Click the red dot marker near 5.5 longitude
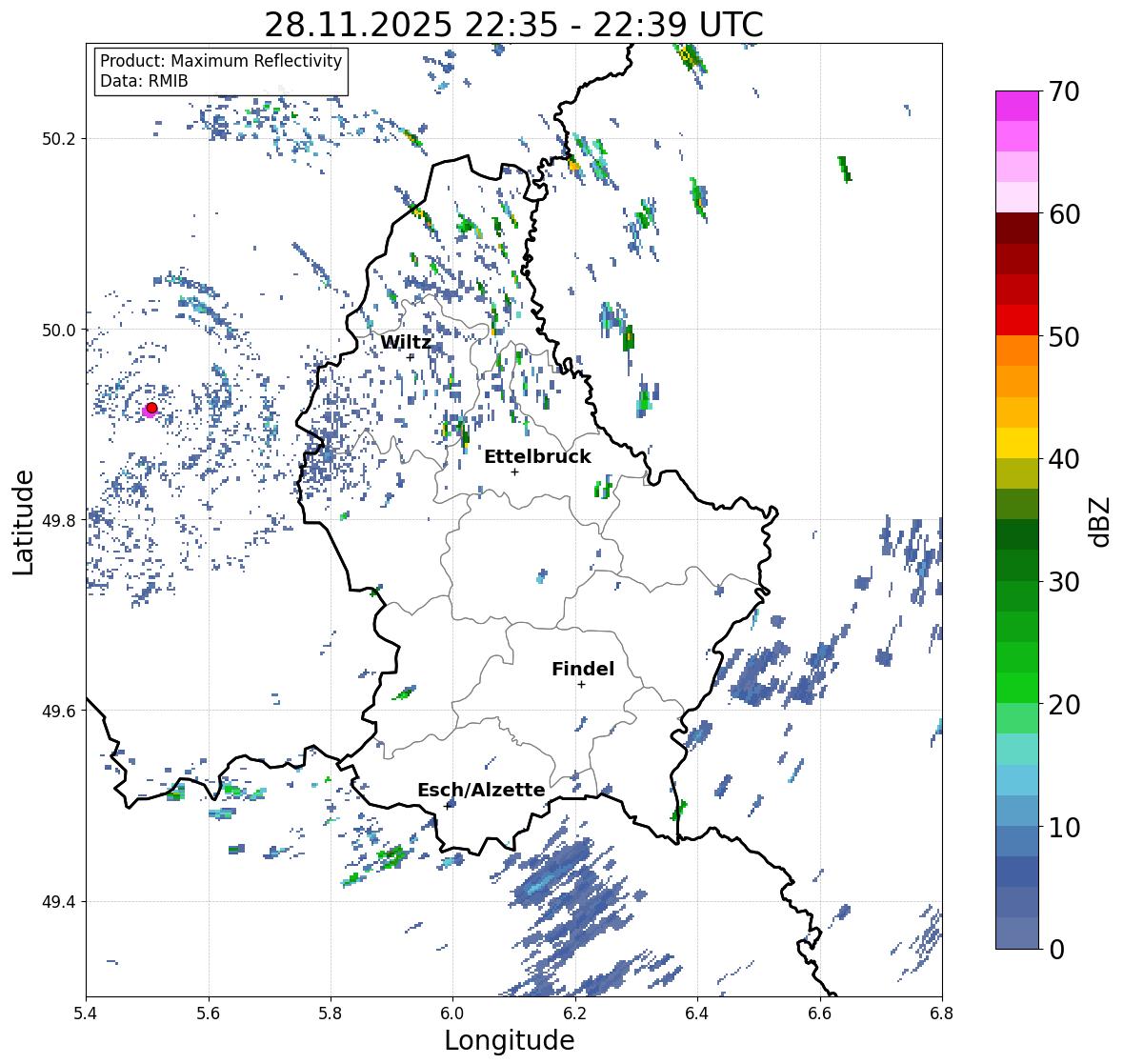1123x1064 pixels. [x=151, y=408]
